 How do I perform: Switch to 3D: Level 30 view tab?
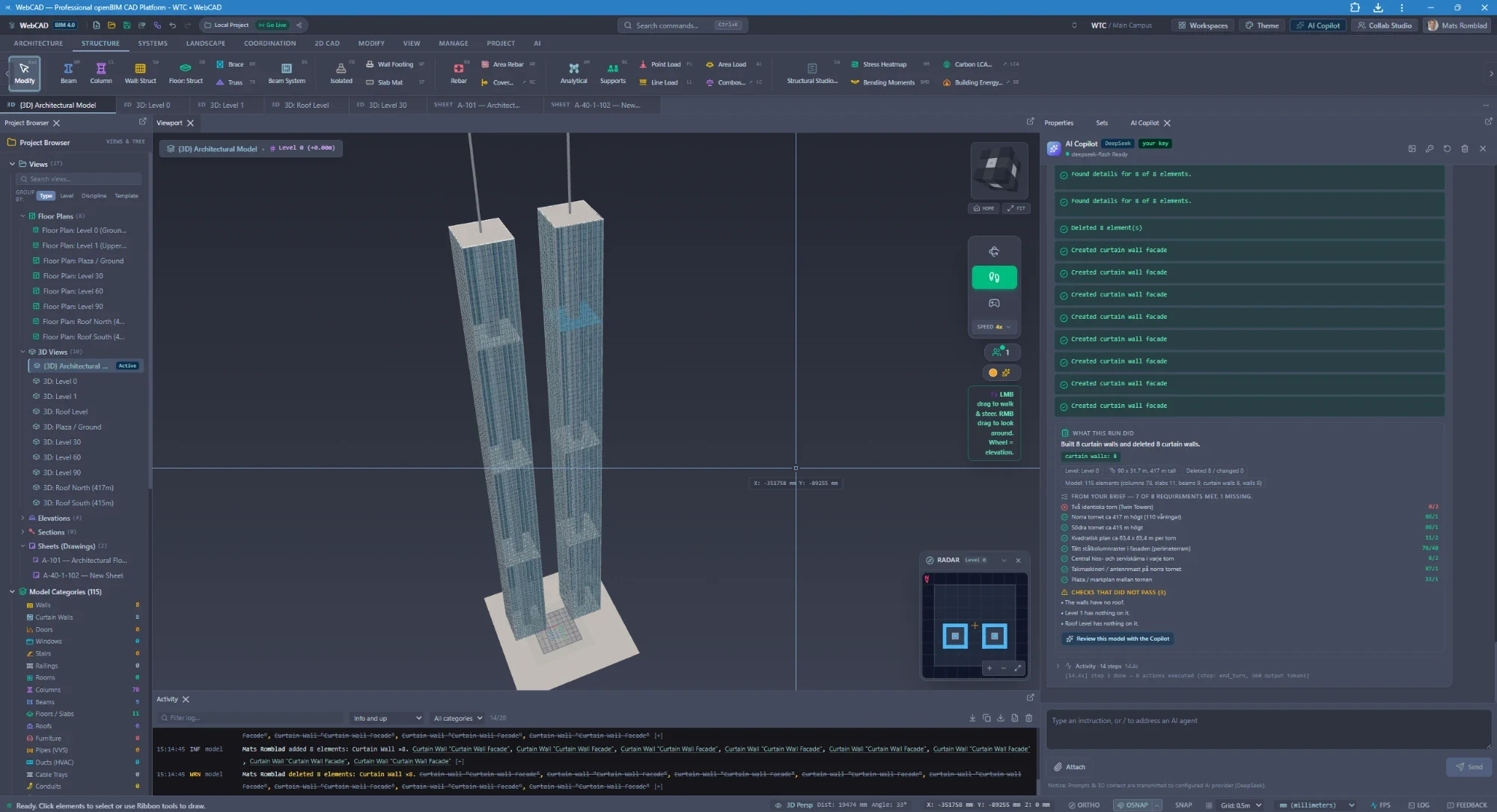click(387, 106)
